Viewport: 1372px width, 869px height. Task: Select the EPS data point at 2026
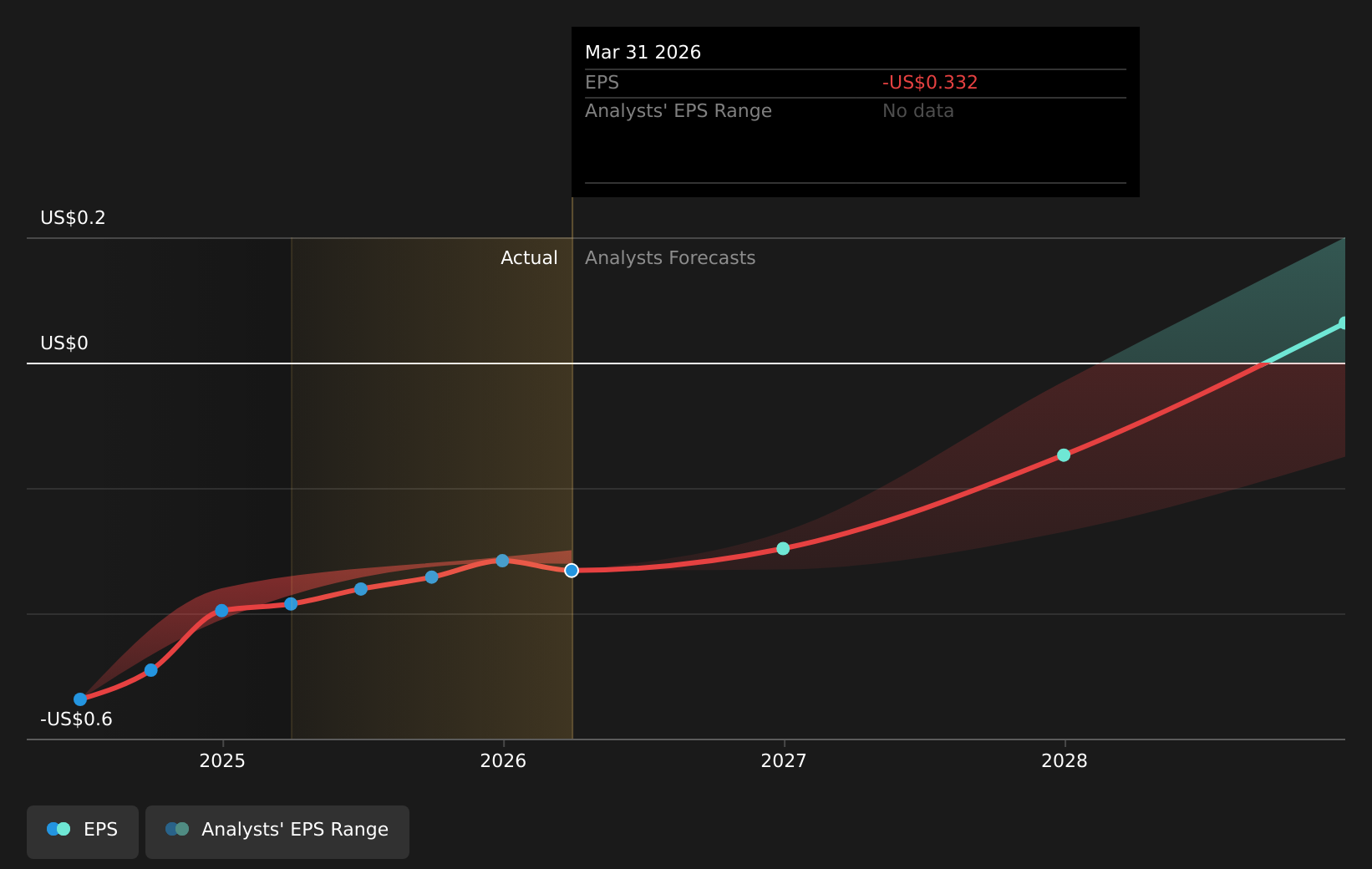click(x=502, y=561)
